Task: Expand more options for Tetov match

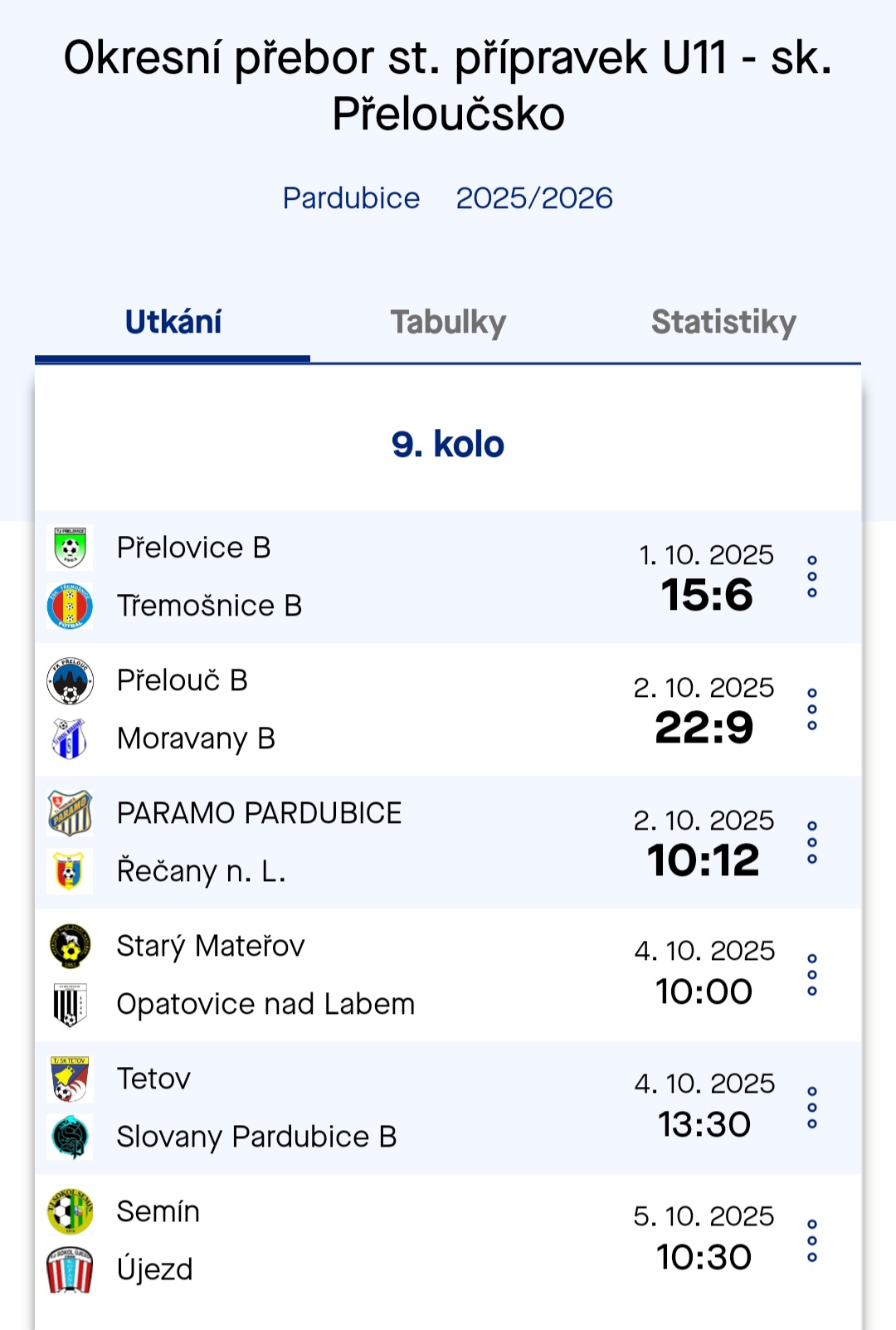Action: click(x=812, y=1108)
